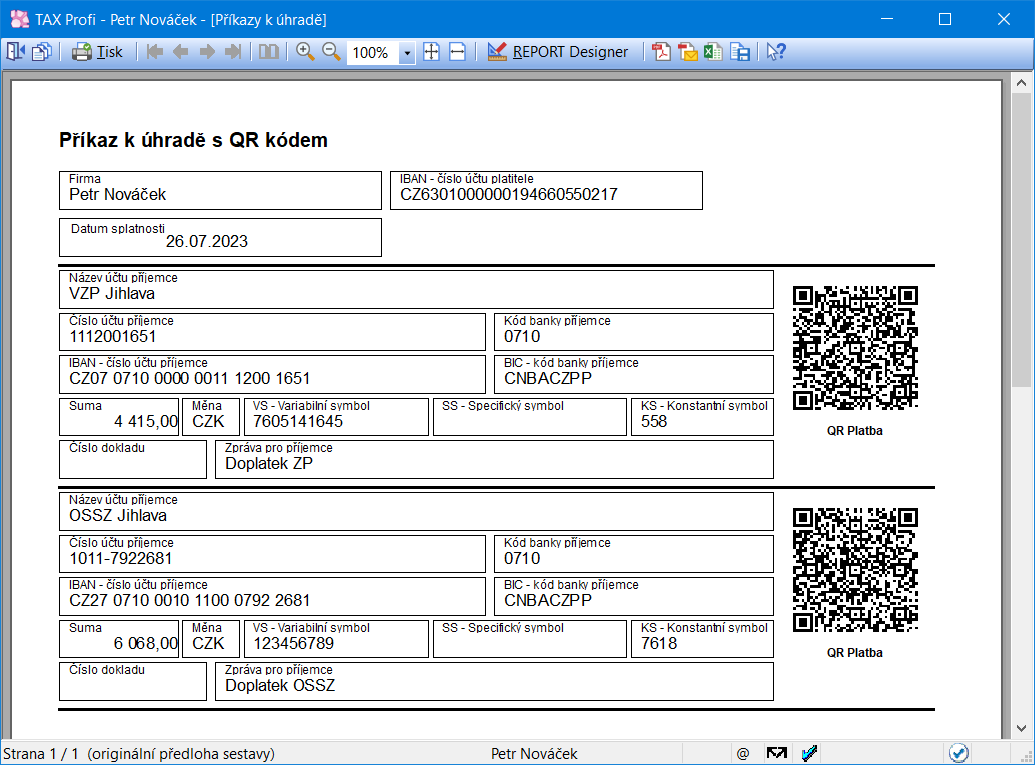Click the heading 'Příkaz k úhradě s QR kódem'
1035x765 pixels.
pos(193,140)
